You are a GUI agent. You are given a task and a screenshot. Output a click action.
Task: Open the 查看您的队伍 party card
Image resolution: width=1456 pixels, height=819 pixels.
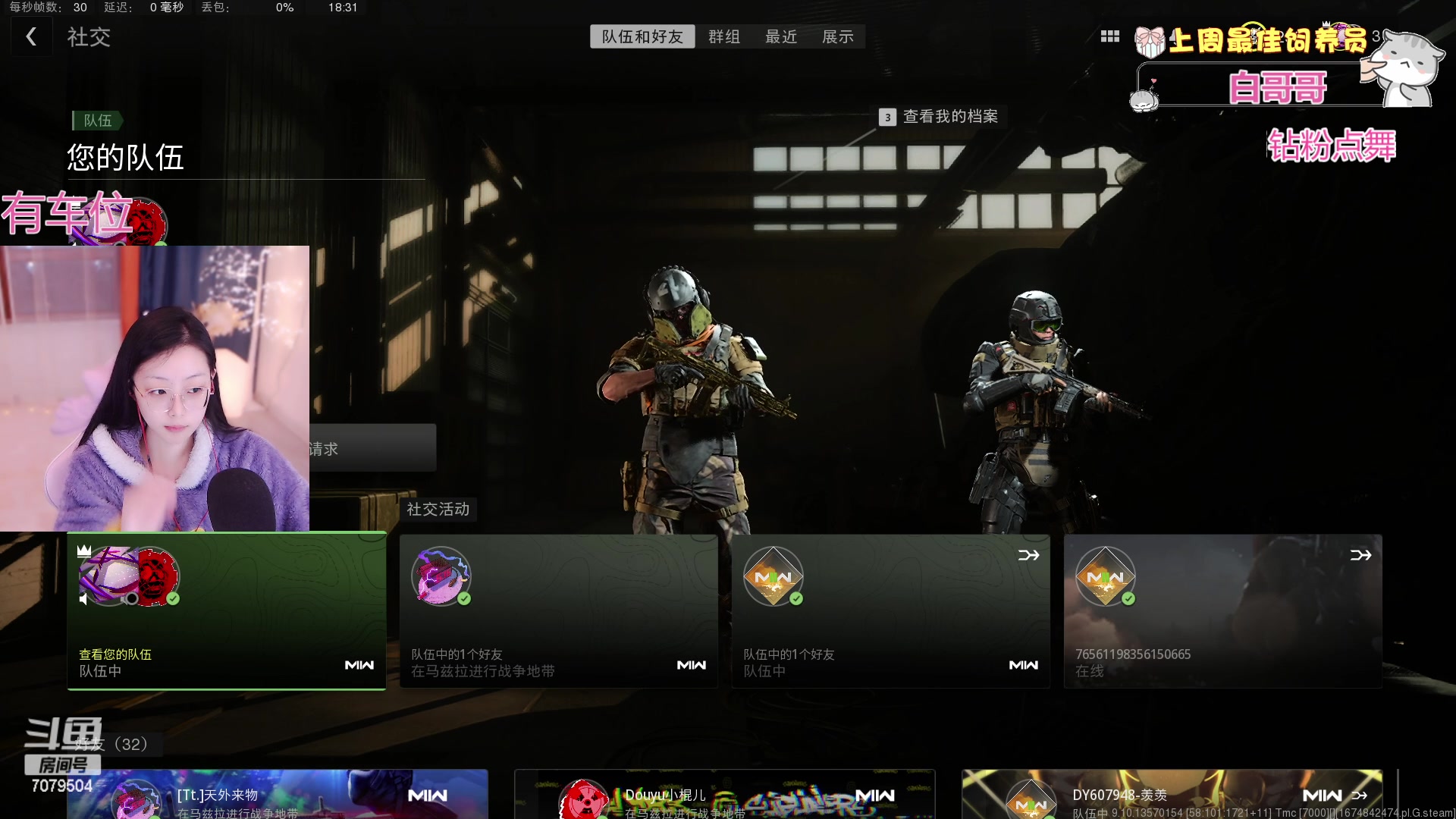(227, 611)
